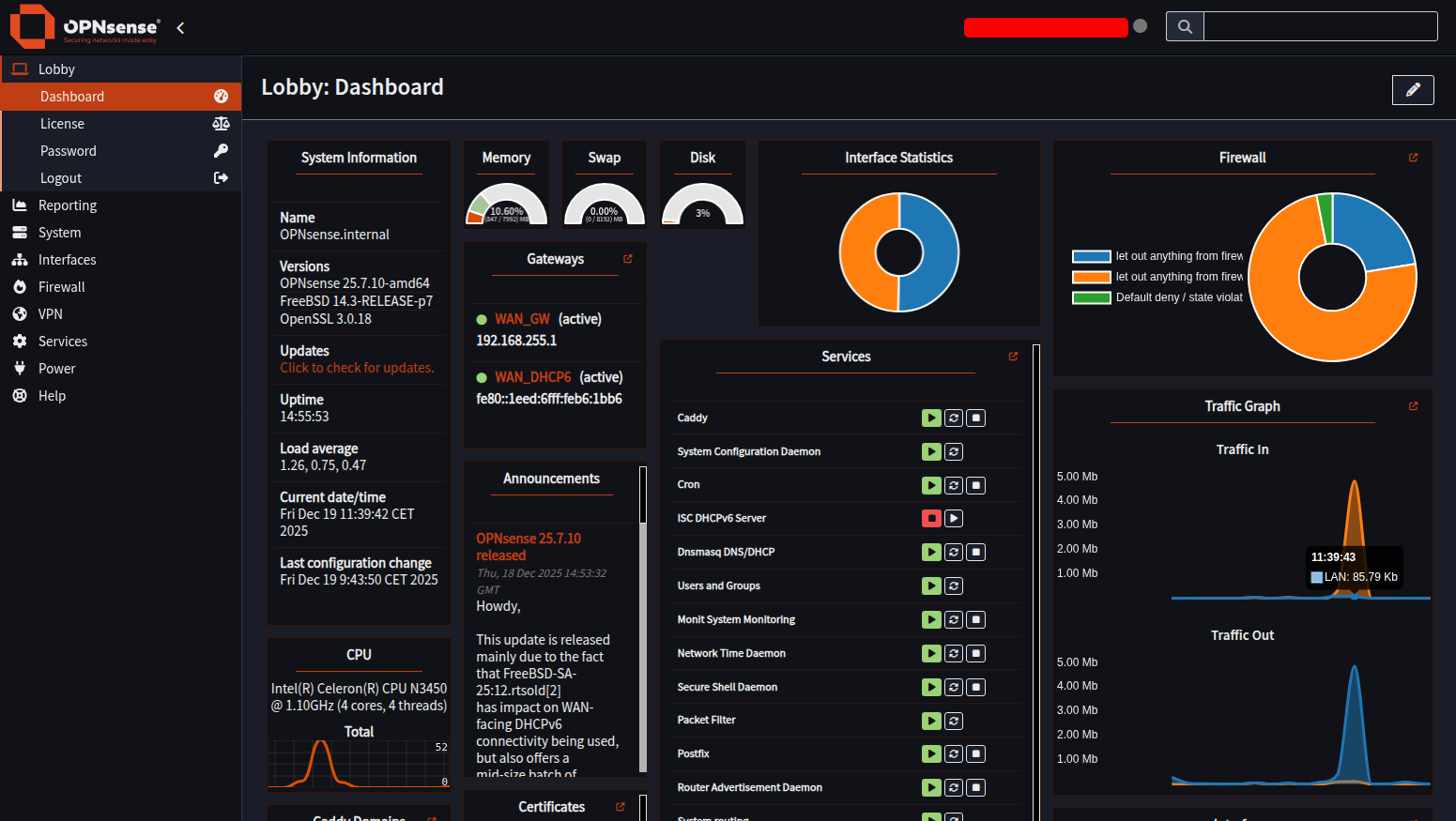Click the pencil edit dashboard button
Screen dimensions: 1456x821
pyautogui.click(x=1413, y=90)
